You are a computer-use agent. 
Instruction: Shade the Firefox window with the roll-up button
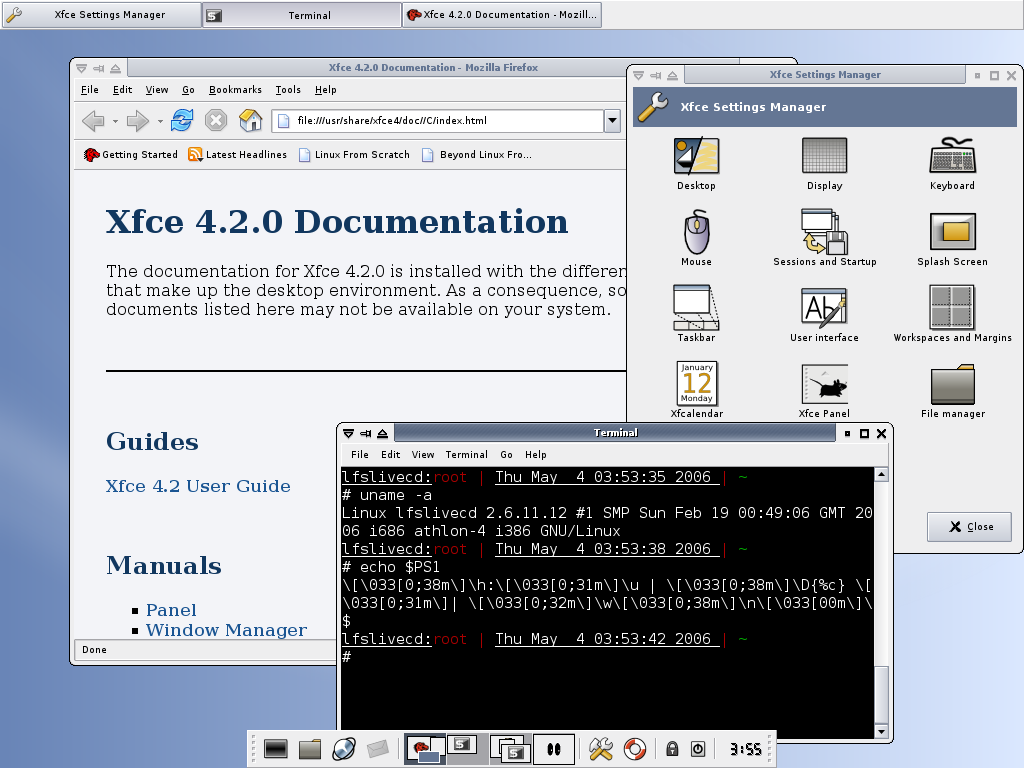(x=116, y=68)
